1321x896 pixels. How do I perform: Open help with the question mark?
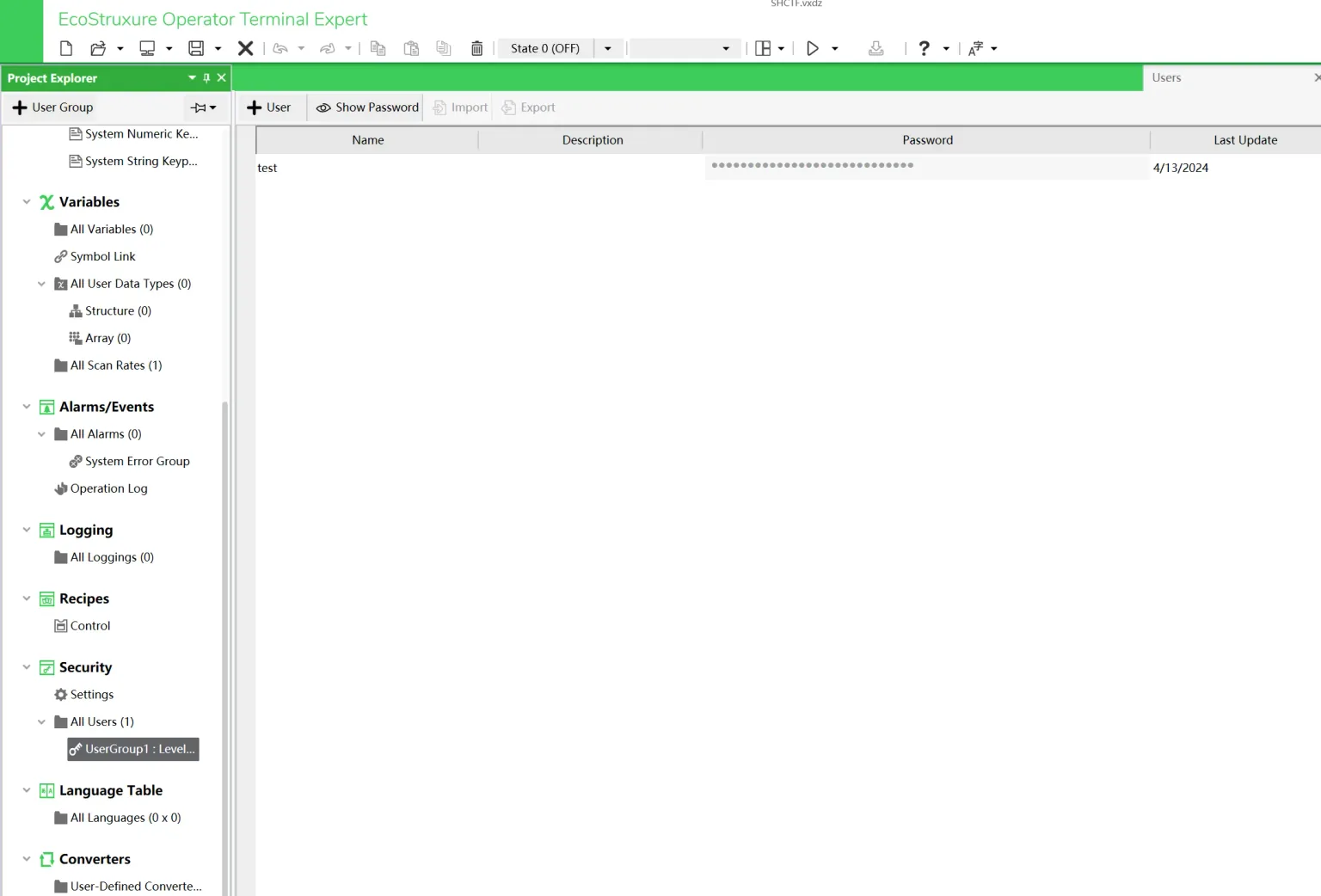click(925, 48)
